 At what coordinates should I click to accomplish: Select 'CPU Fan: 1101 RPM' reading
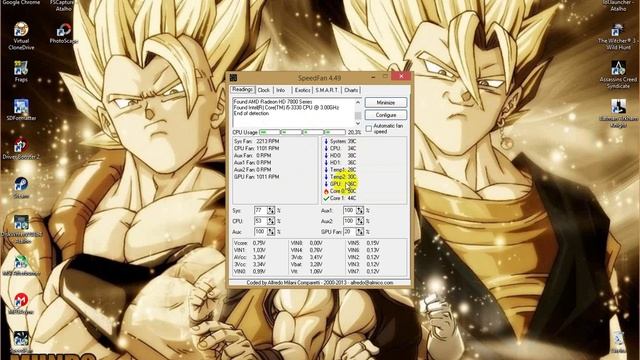coord(257,149)
